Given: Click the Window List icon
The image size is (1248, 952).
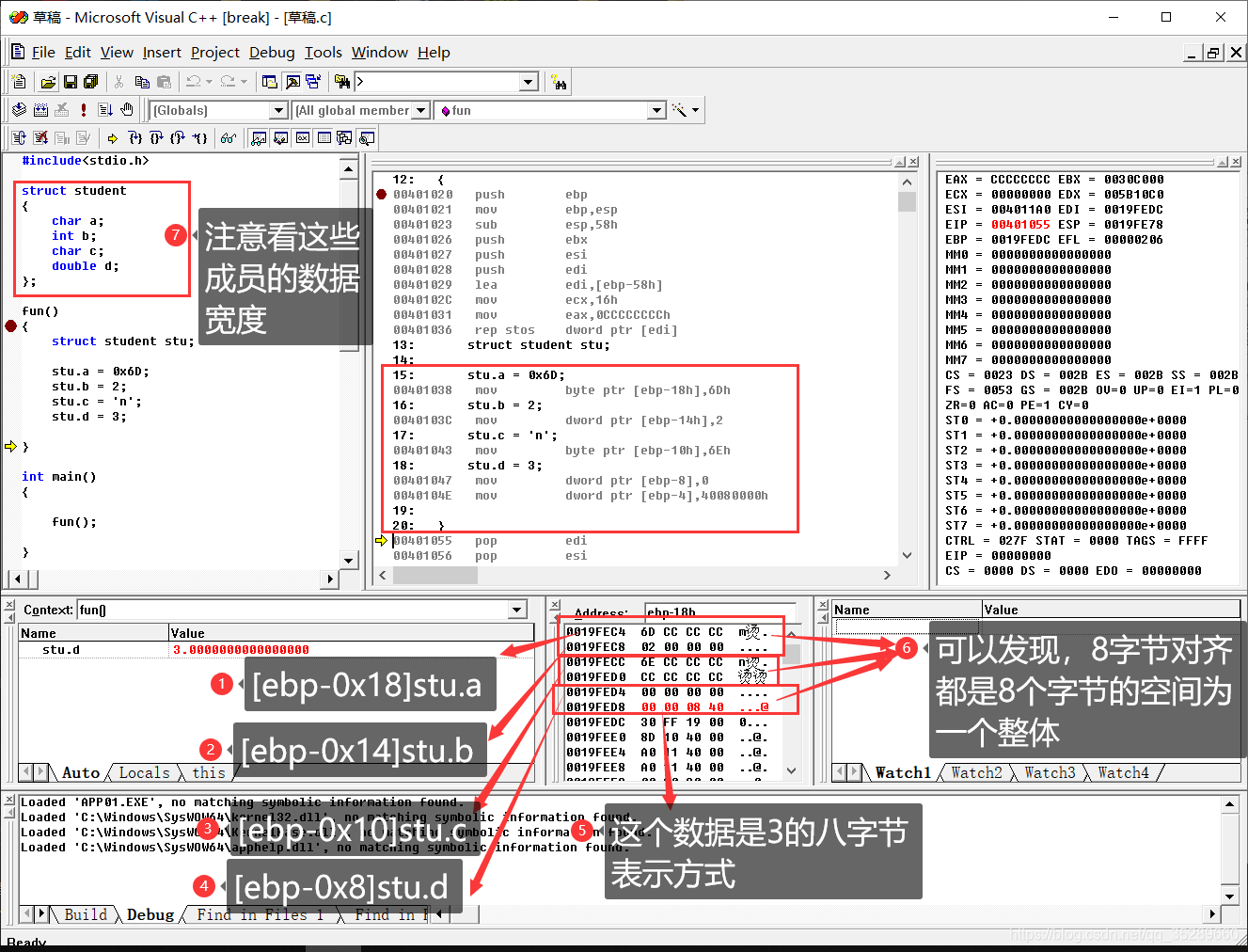Looking at the screenshot, I should pos(314,82).
